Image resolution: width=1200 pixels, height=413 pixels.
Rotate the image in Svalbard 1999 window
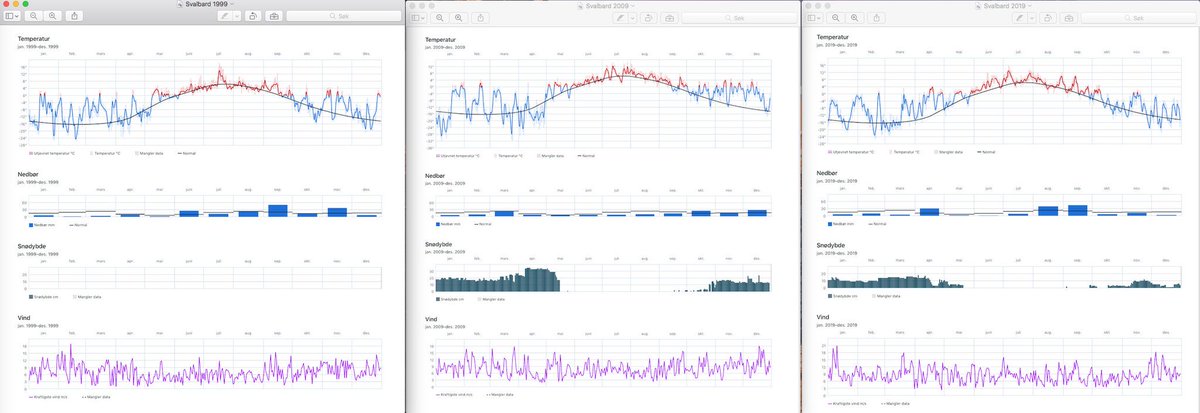point(253,16)
